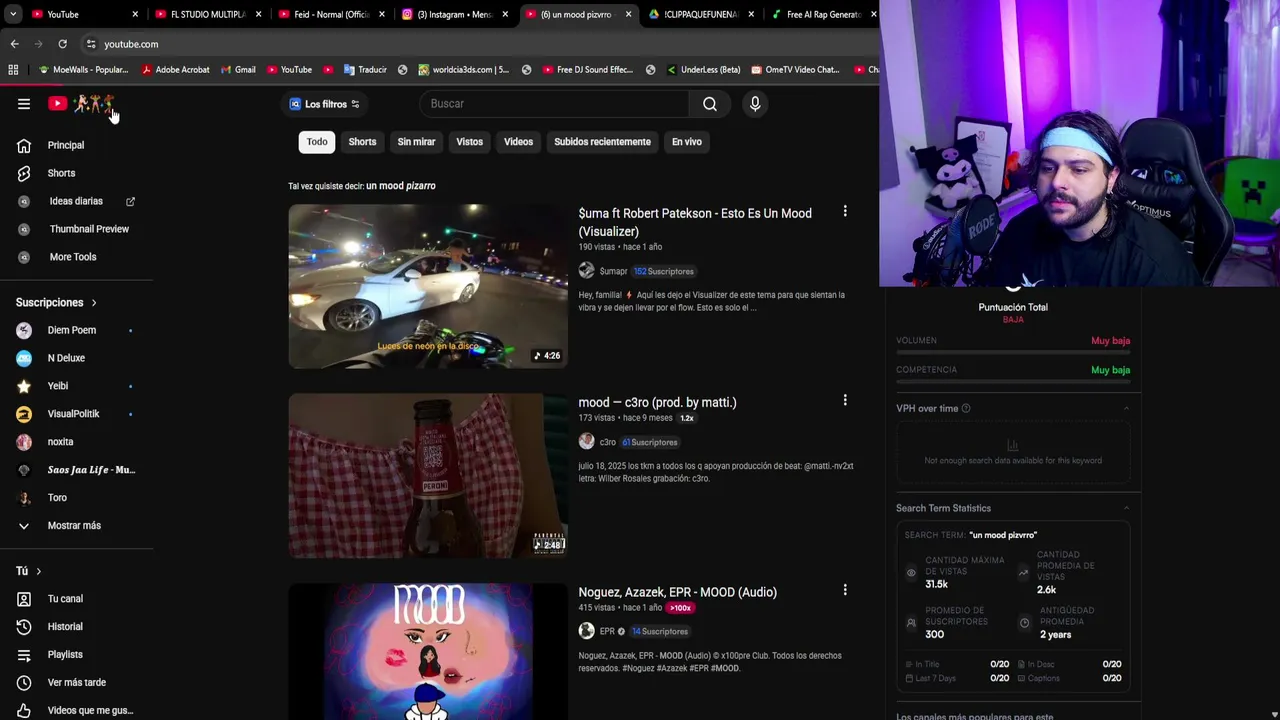
Task: Click the Diem Poem subscription avatar
Action: (x=24, y=330)
